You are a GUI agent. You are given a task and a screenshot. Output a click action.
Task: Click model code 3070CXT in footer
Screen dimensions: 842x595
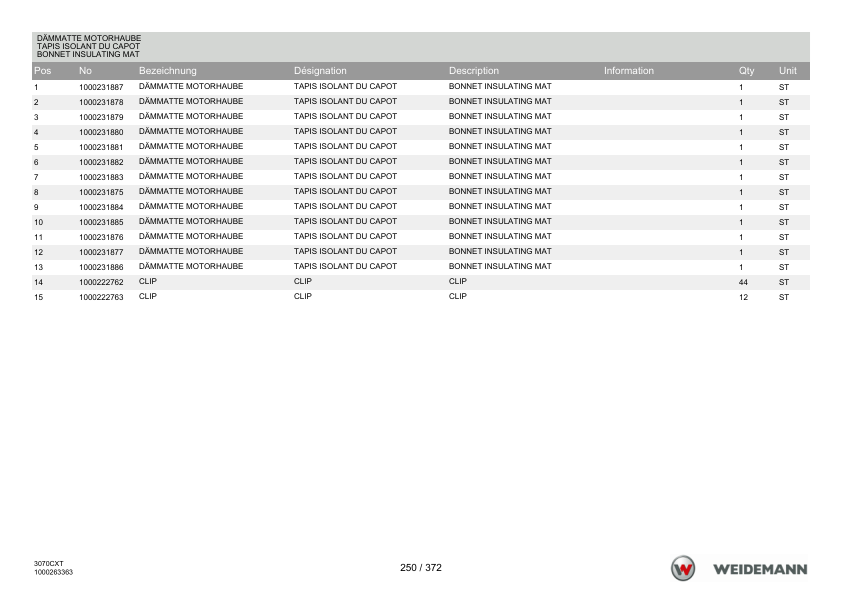pyautogui.click(x=48, y=564)
